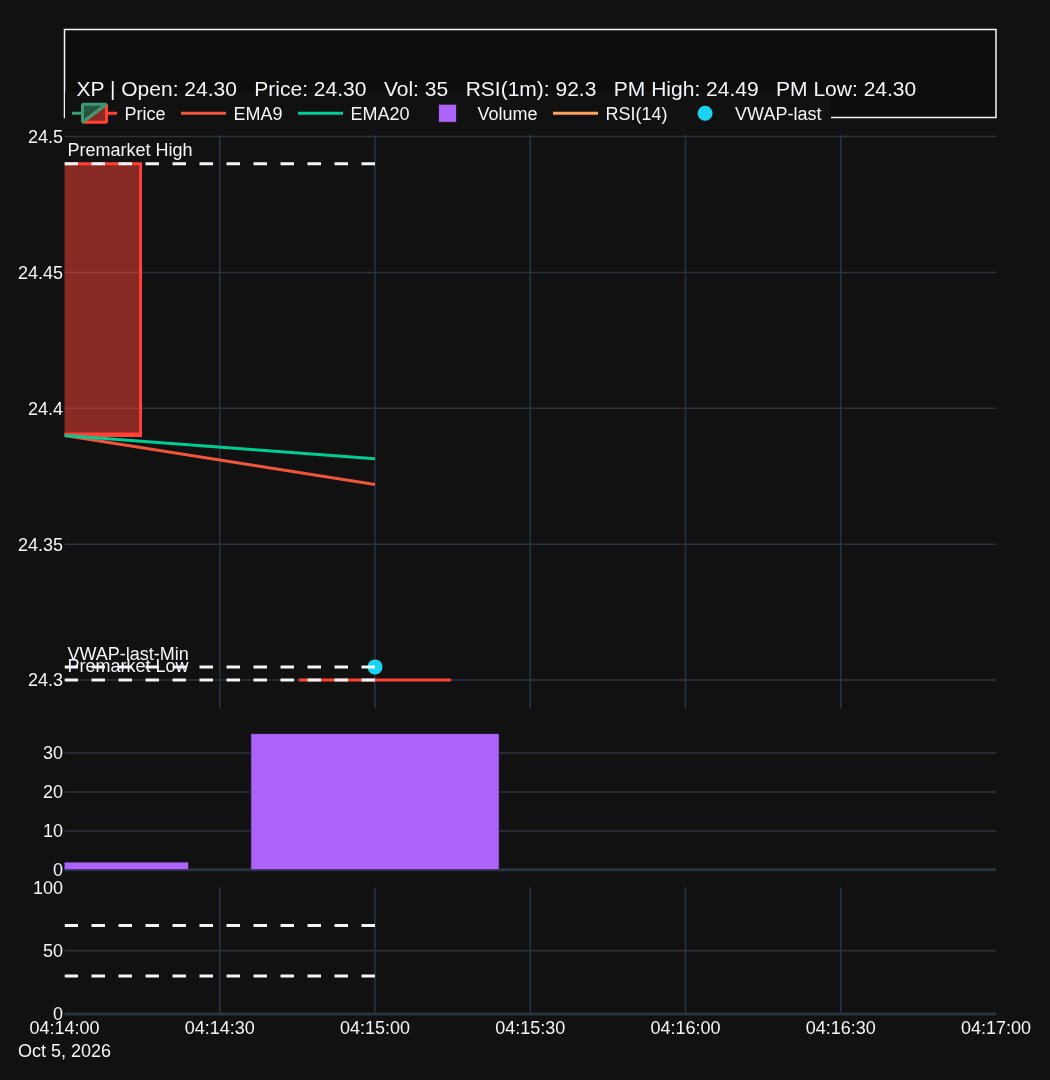Screen dimensions: 1050x1080
Task: Click the Premarket Low annotation label
Action: tap(127, 667)
